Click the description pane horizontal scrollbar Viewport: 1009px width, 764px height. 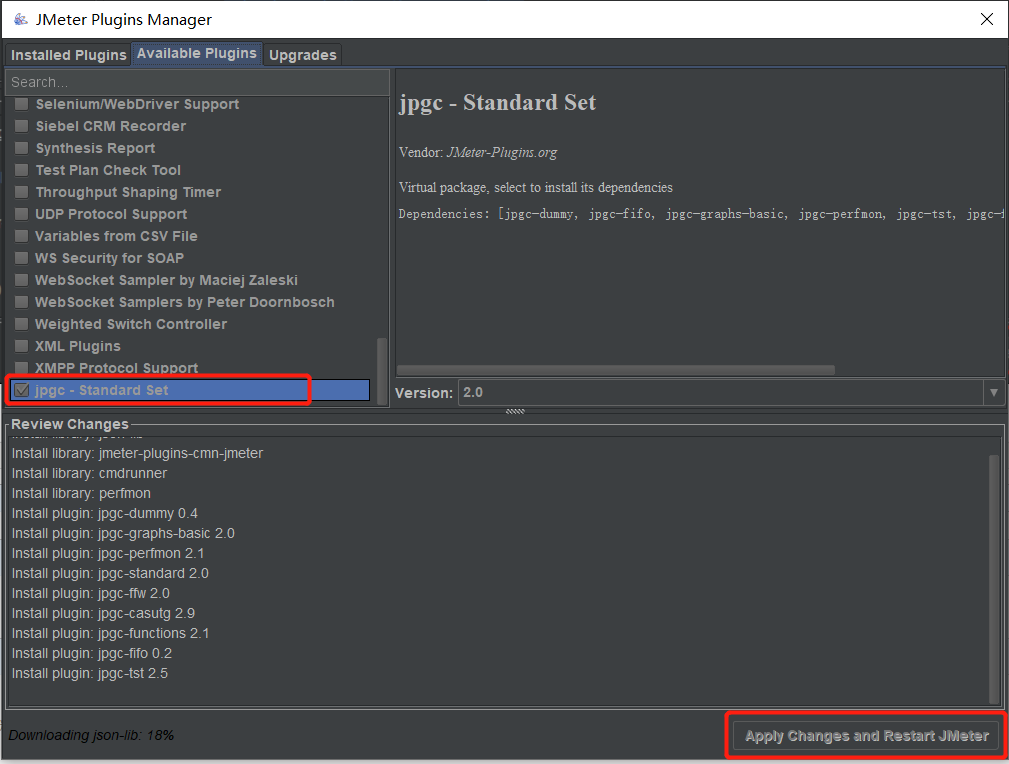[616, 370]
